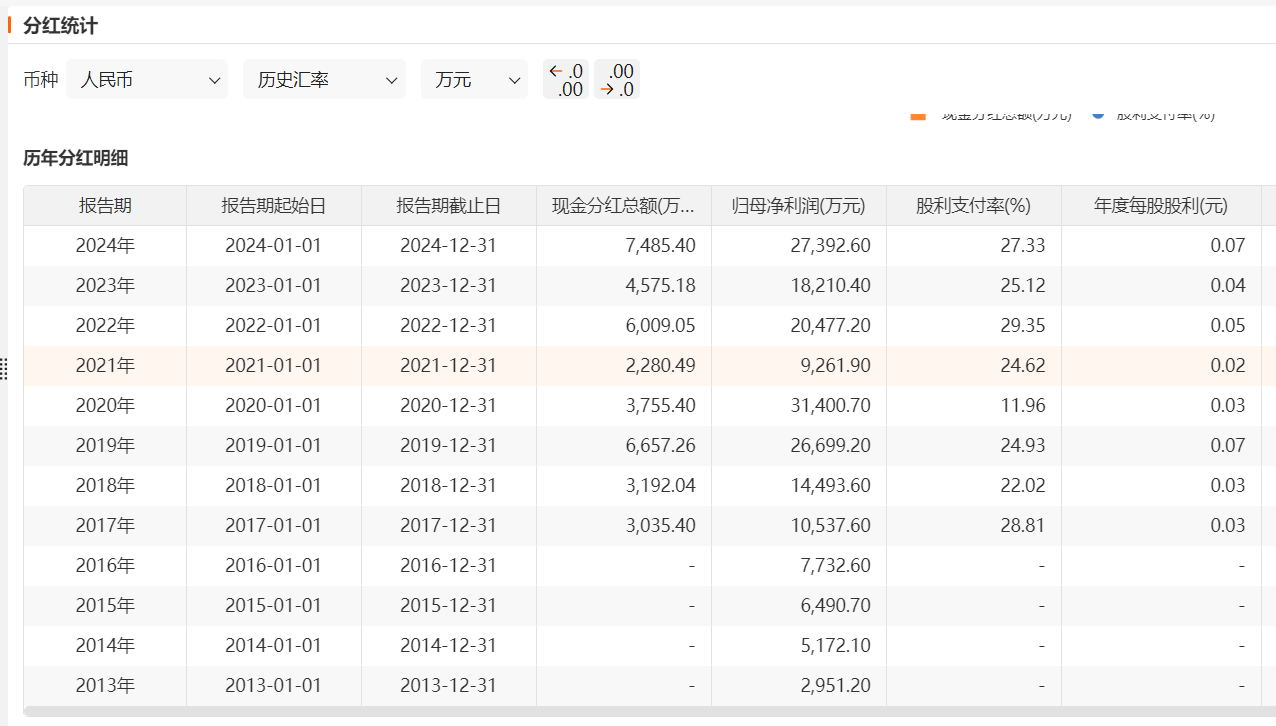1276x726 pixels.
Task: Sort by 股利支付率(%) column header
Action: [974, 206]
